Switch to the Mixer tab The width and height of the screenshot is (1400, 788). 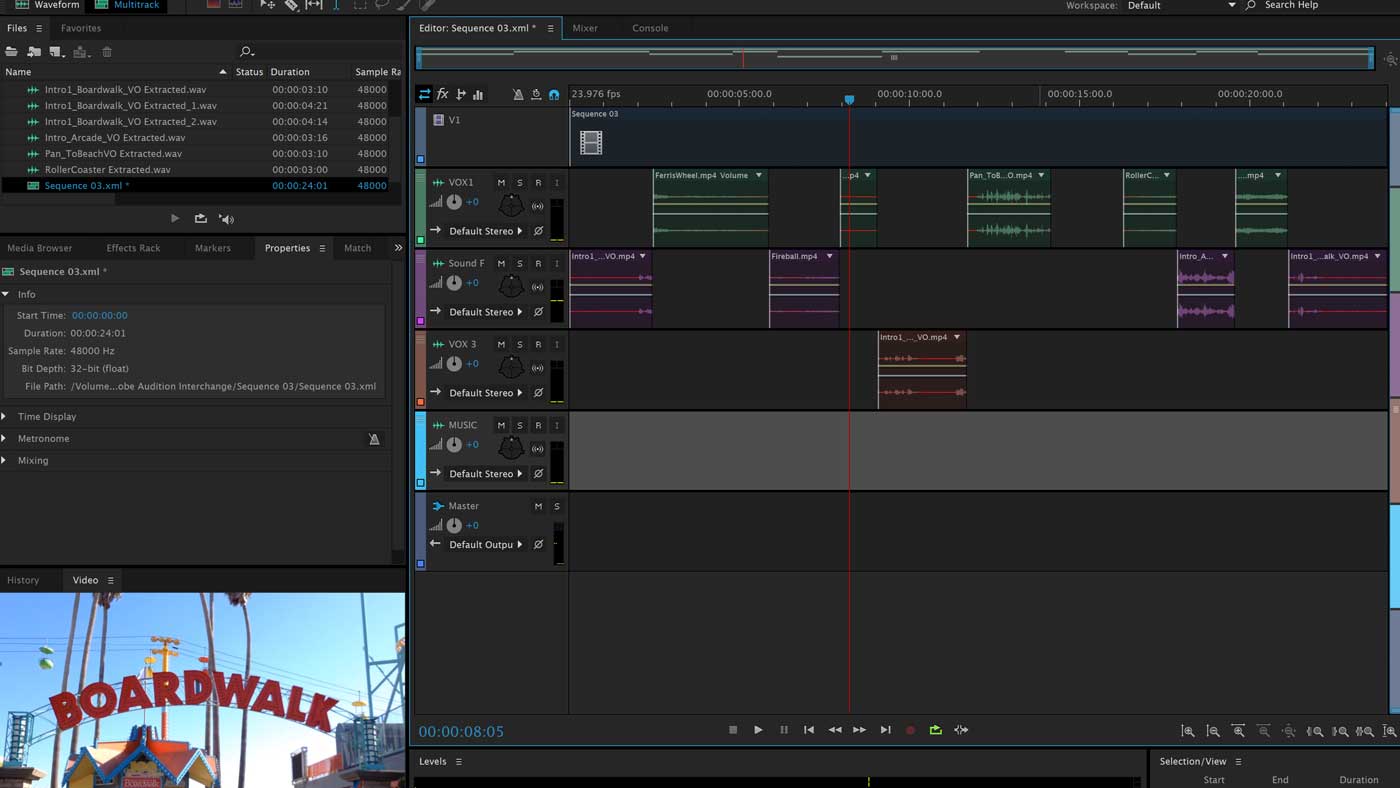click(586, 28)
